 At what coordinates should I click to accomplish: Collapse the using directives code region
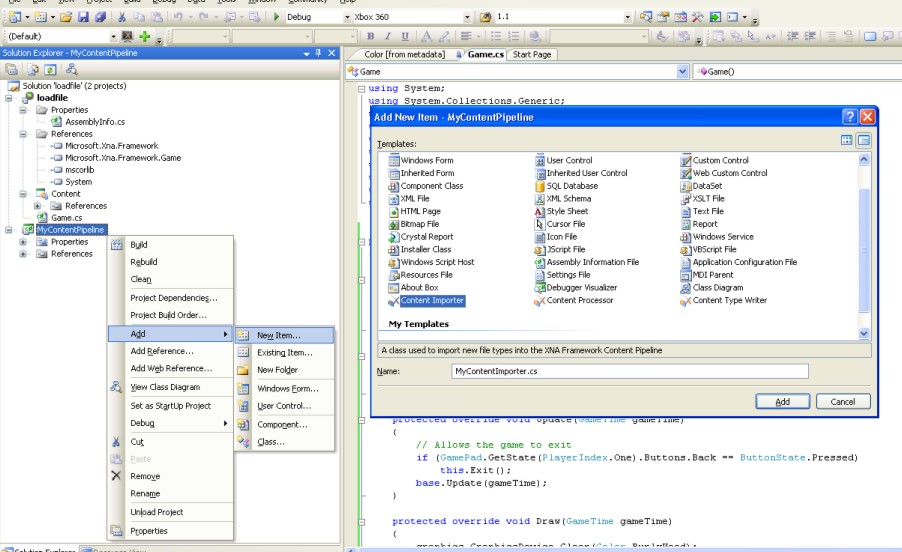point(361,89)
